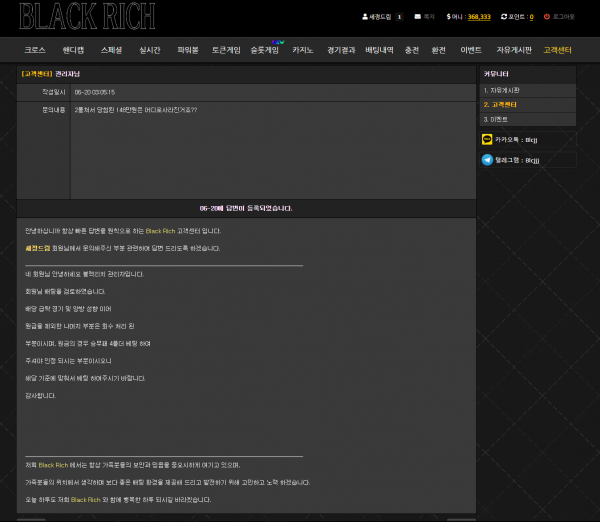
Task: Click the user profile icon in header
Action: point(365,17)
